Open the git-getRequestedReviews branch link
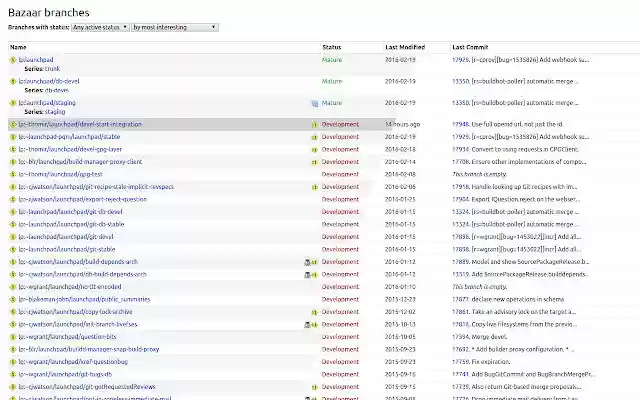 point(87,387)
